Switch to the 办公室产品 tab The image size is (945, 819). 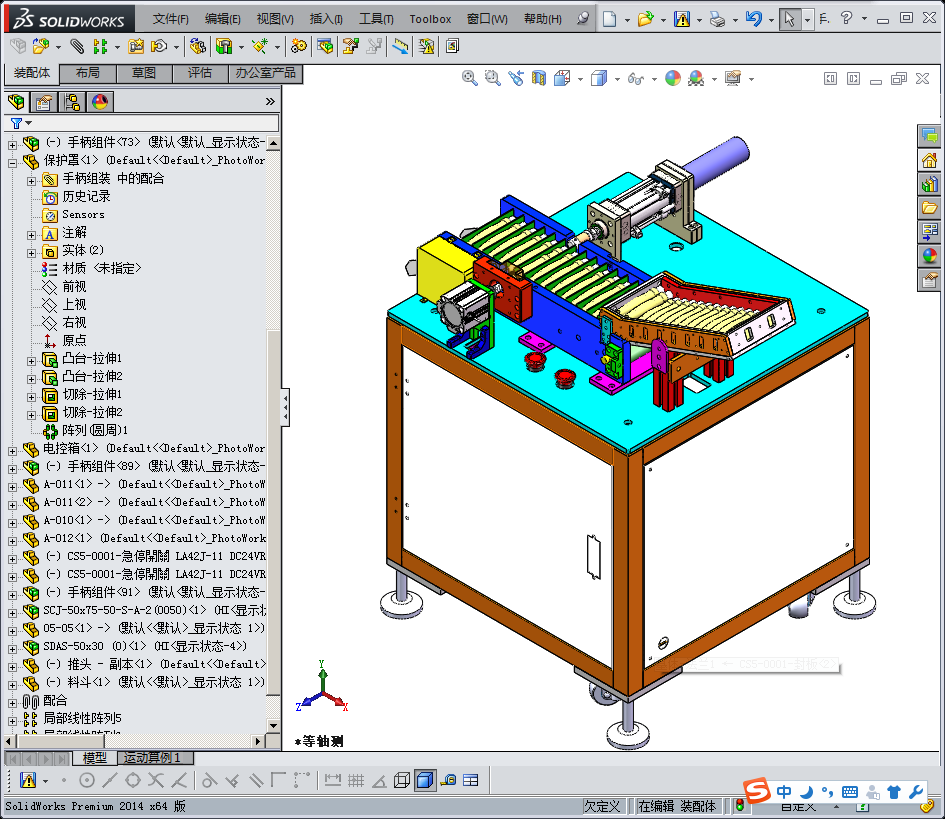265,73
